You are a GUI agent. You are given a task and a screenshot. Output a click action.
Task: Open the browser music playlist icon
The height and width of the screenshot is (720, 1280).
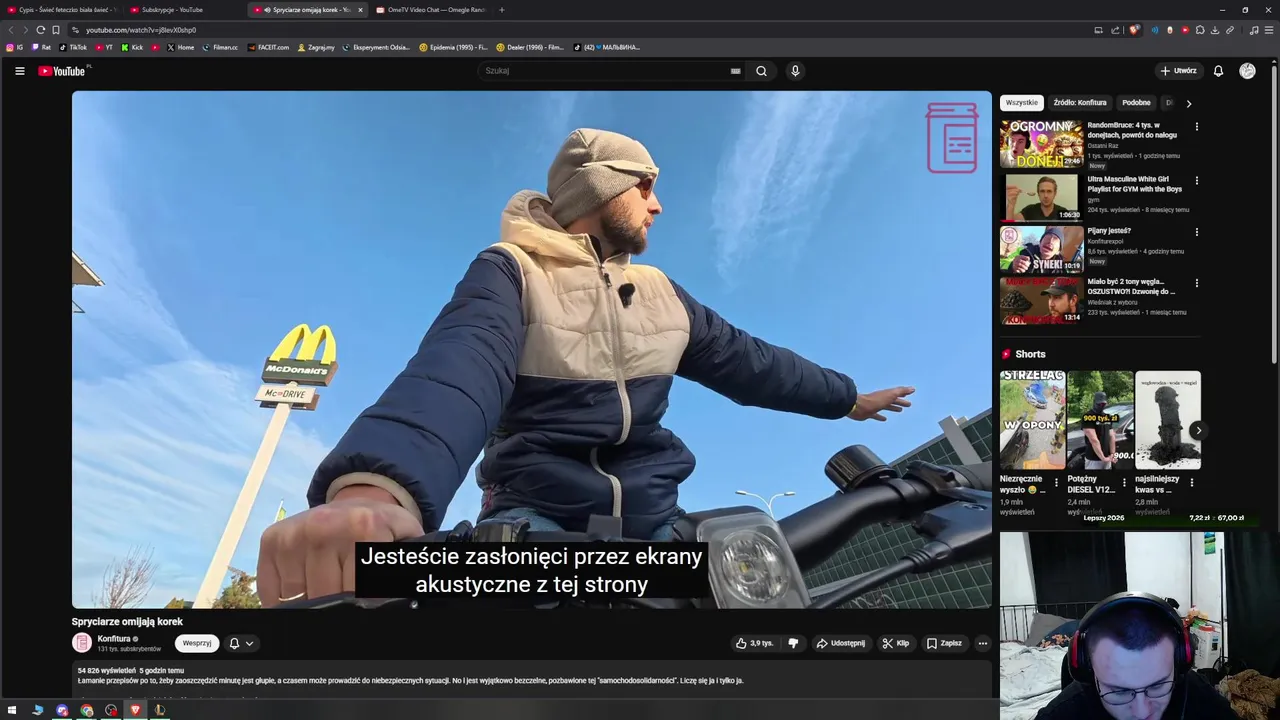point(1254,30)
